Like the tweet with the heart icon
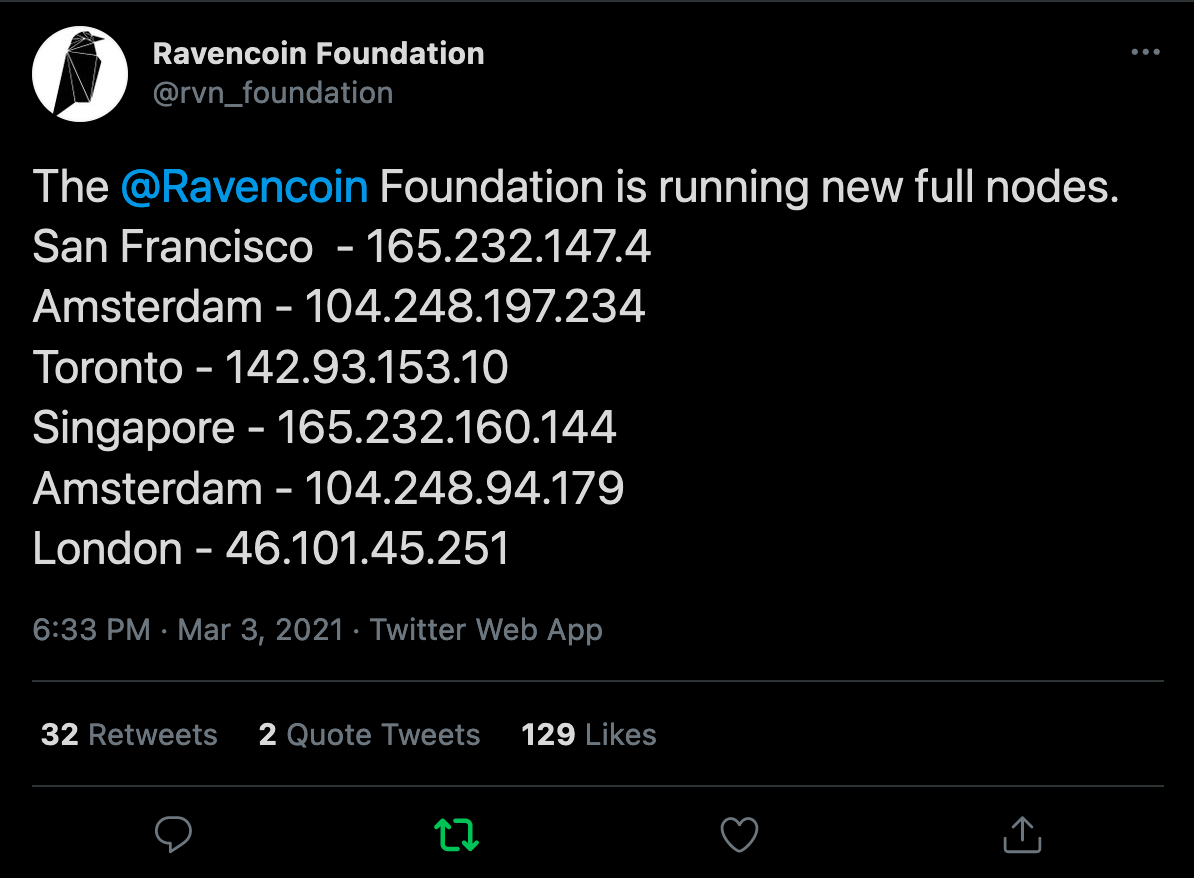Viewport: 1194px width, 878px height. [x=739, y=834]
